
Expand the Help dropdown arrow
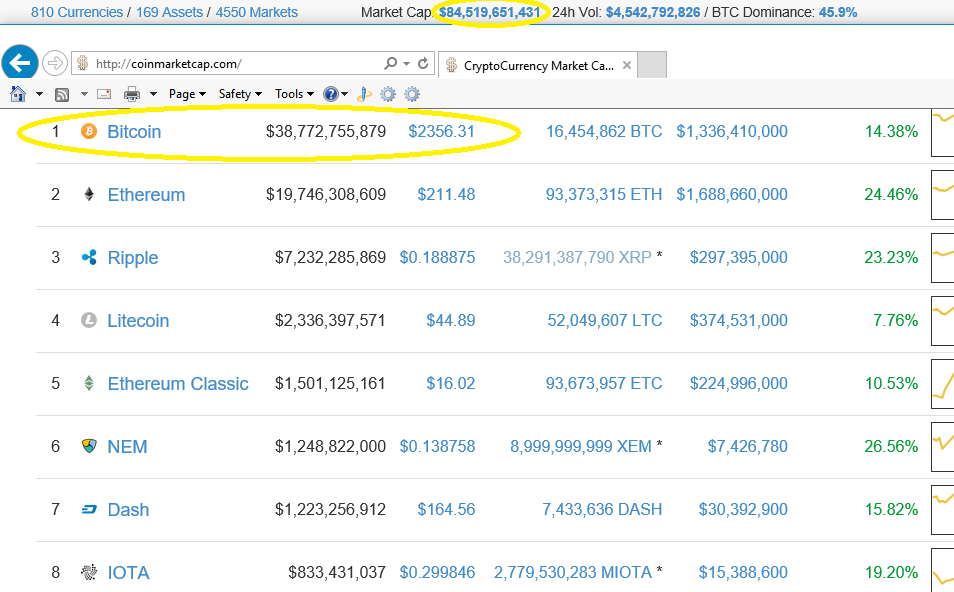click(x=344, y=94)
